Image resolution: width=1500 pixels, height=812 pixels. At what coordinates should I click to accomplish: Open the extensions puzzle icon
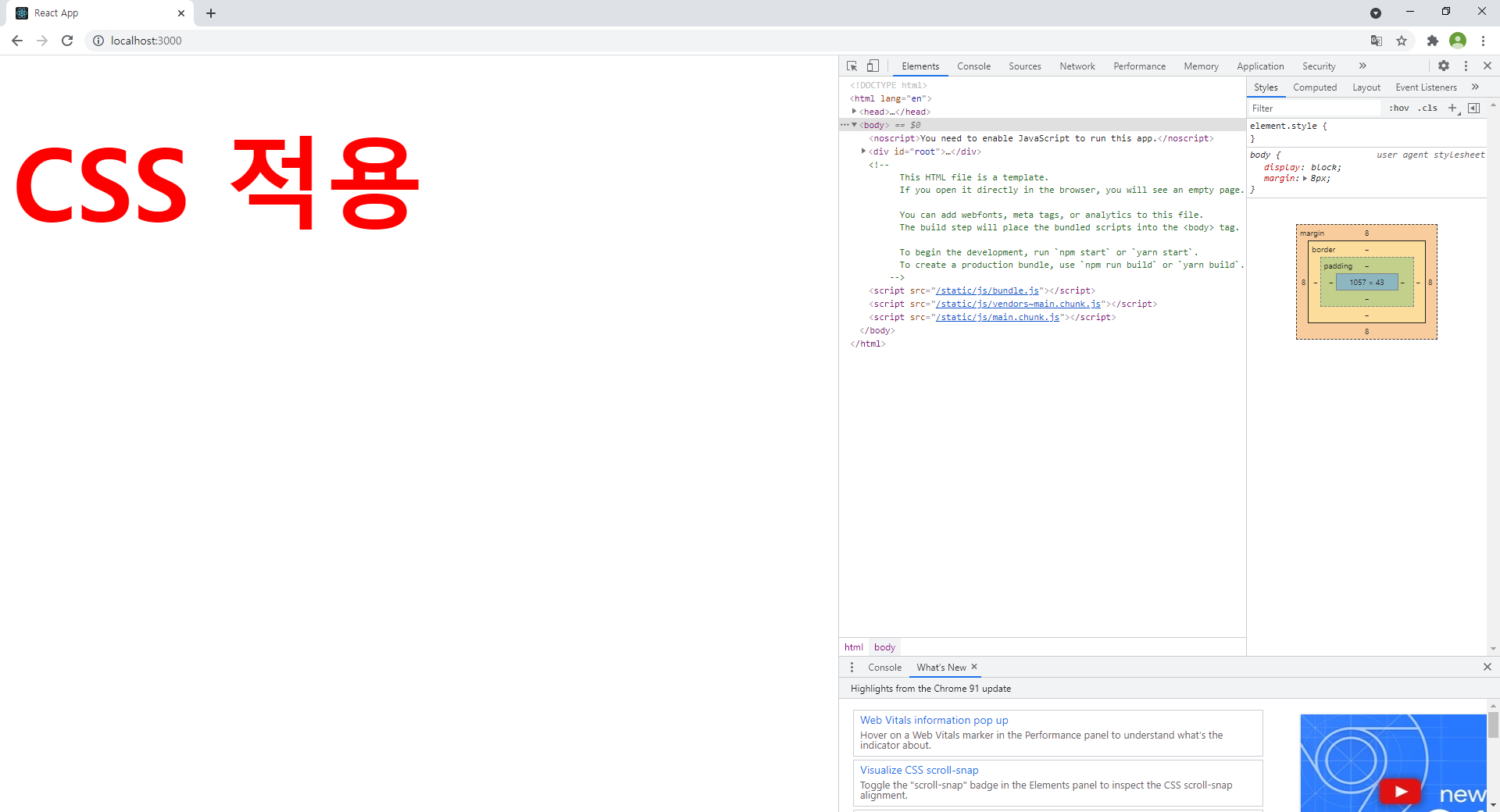[1432, 41]
